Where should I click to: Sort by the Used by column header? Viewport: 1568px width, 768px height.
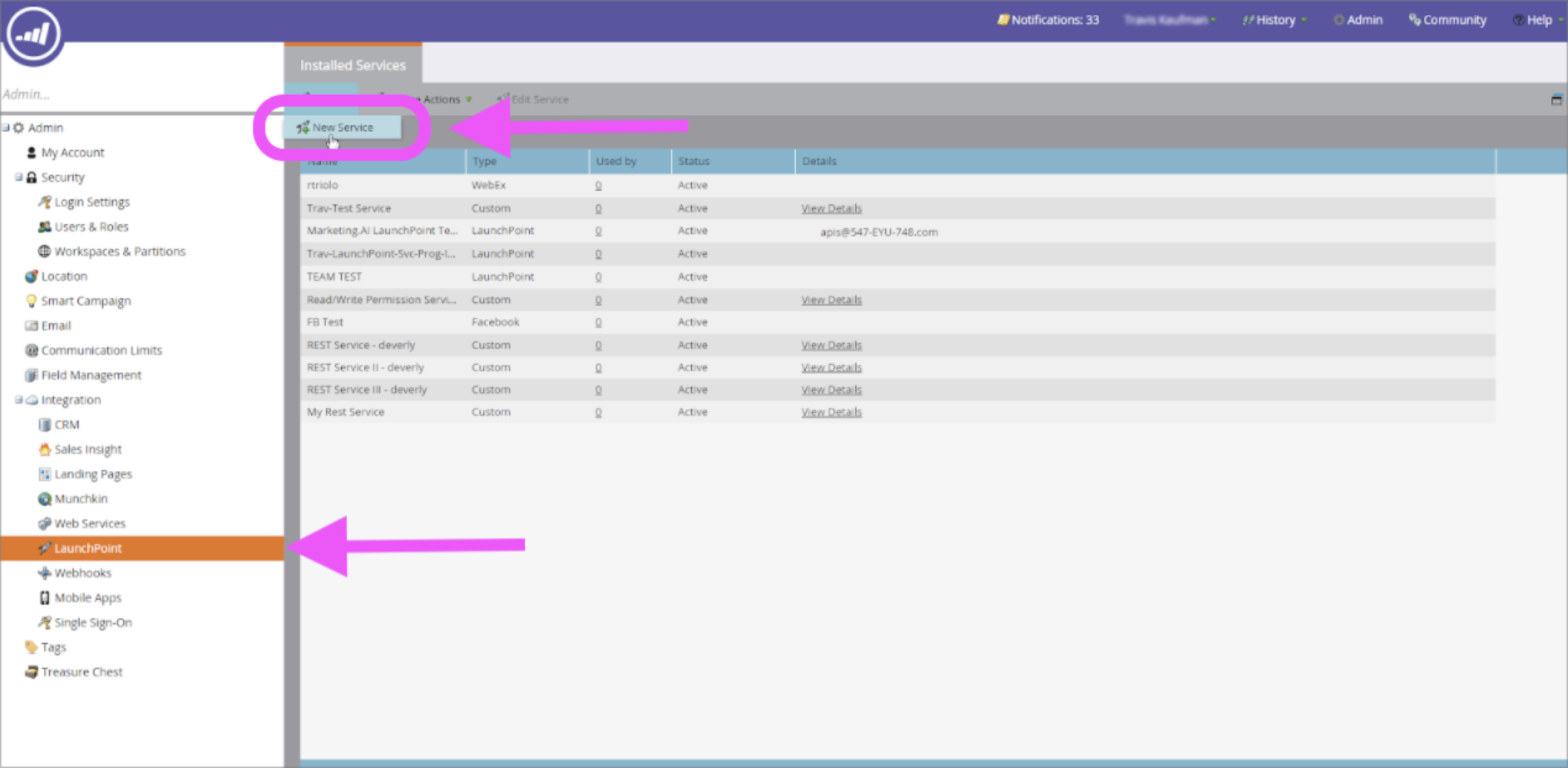point(630,161)
